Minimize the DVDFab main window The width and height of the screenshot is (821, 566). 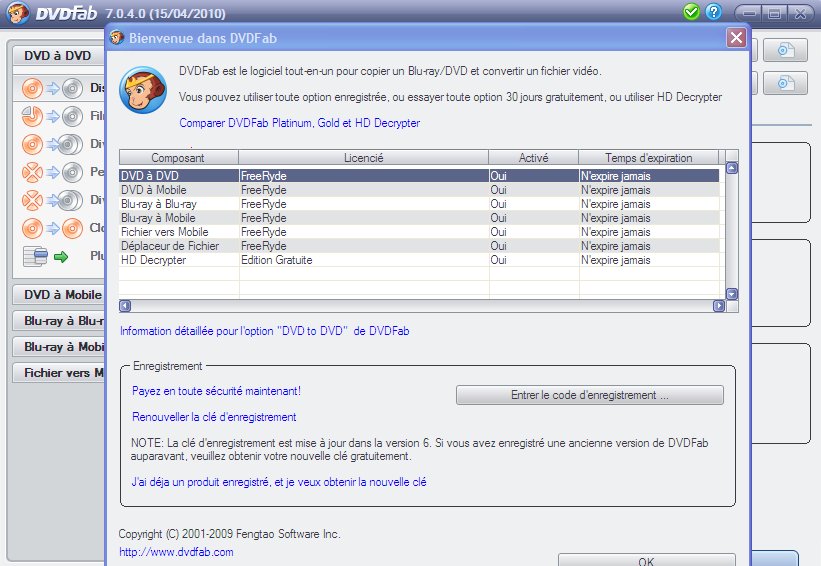(x=750, y=14)
